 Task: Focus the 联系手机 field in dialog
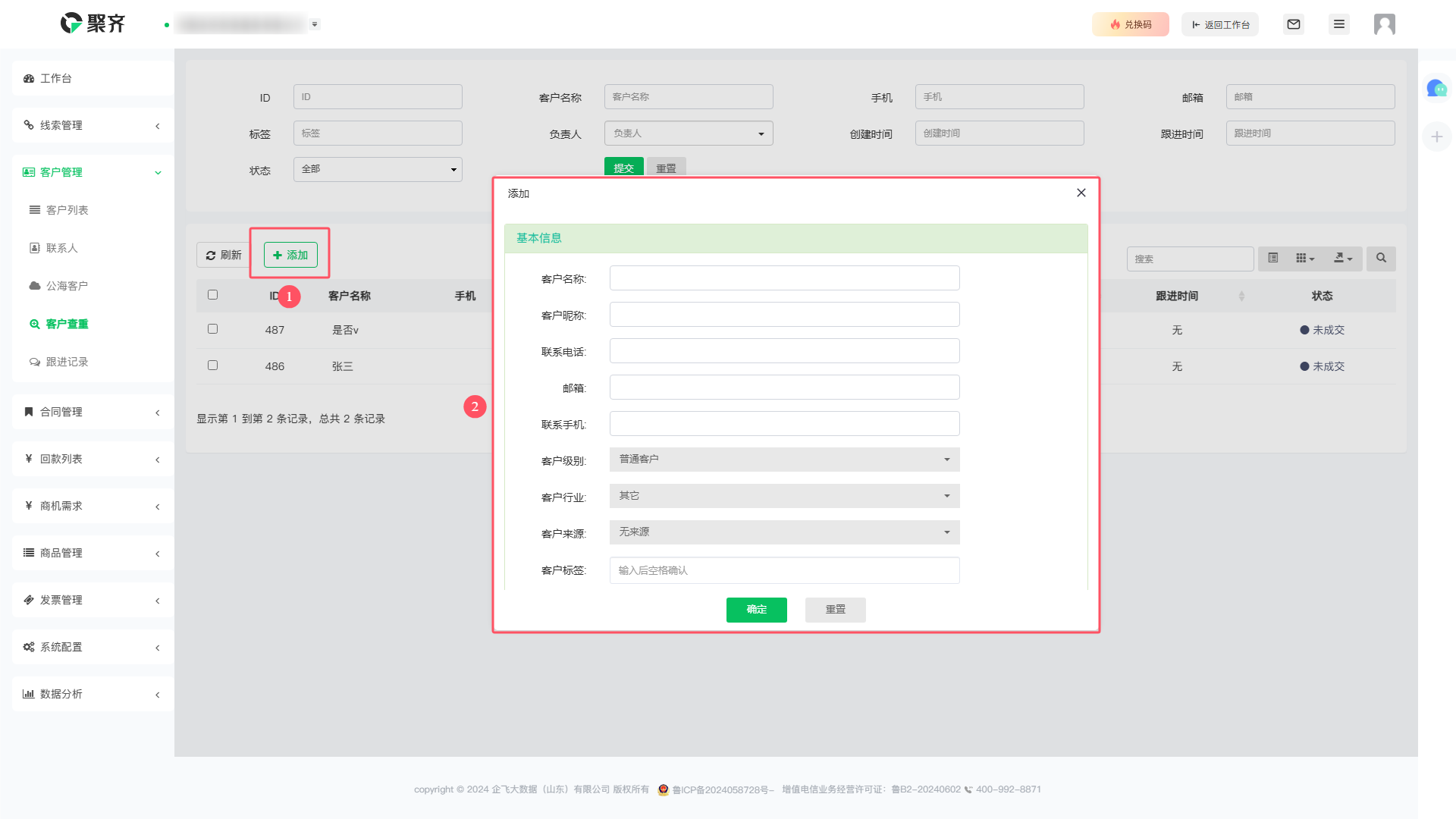coord(784,424)
